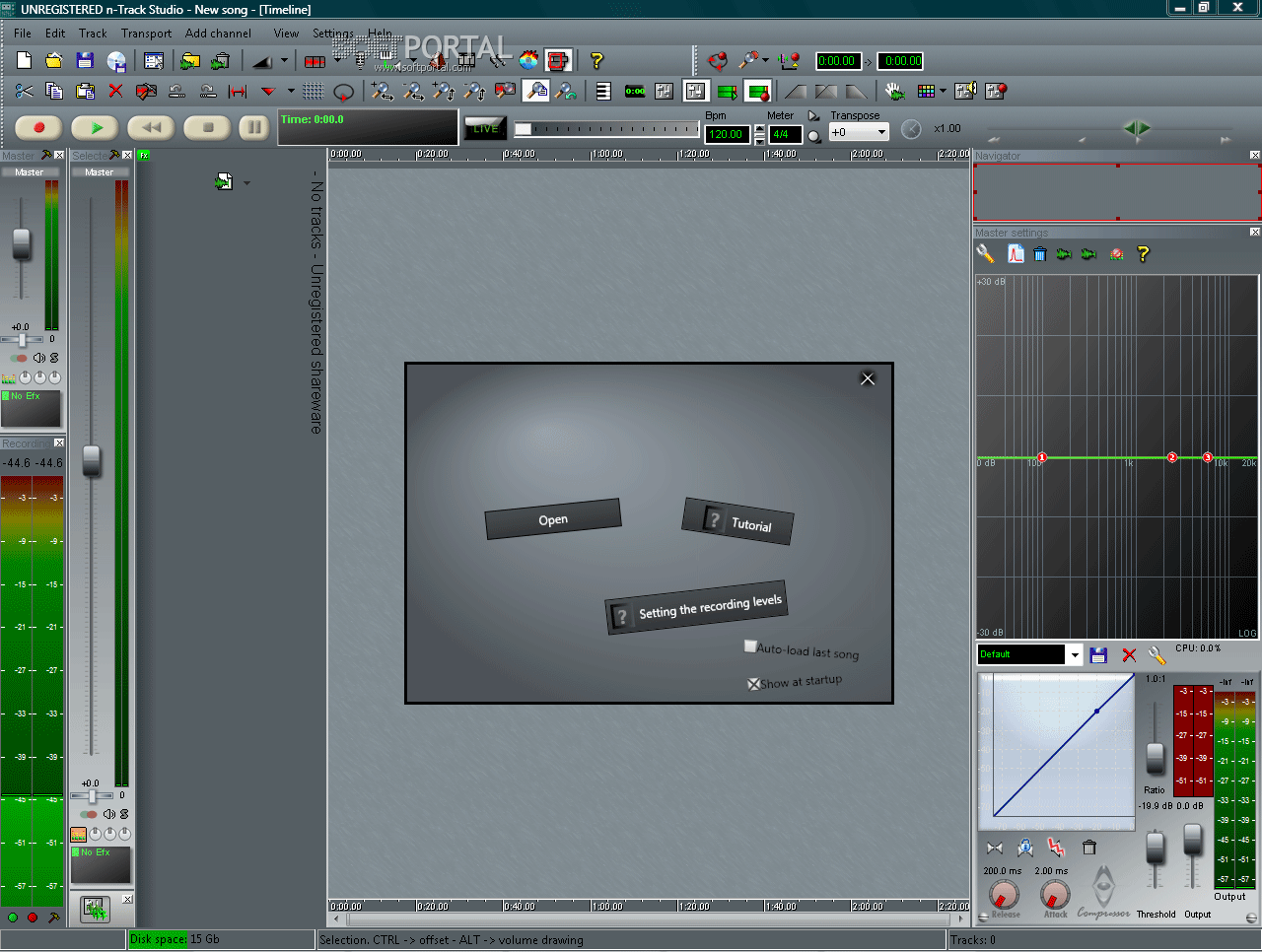
Task: Click the Meter 4/4 value field
Action: [x=785, y=134]
